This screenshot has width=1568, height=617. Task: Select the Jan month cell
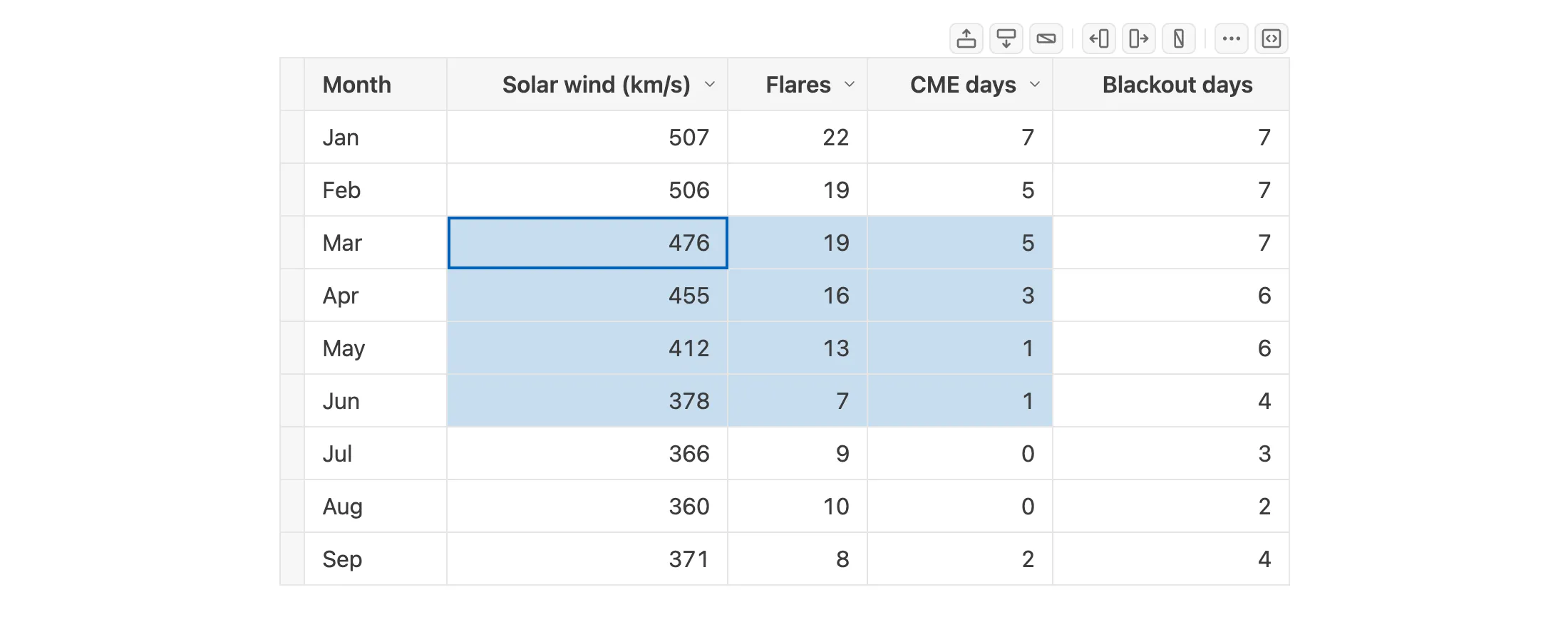(x=376, y=138)
